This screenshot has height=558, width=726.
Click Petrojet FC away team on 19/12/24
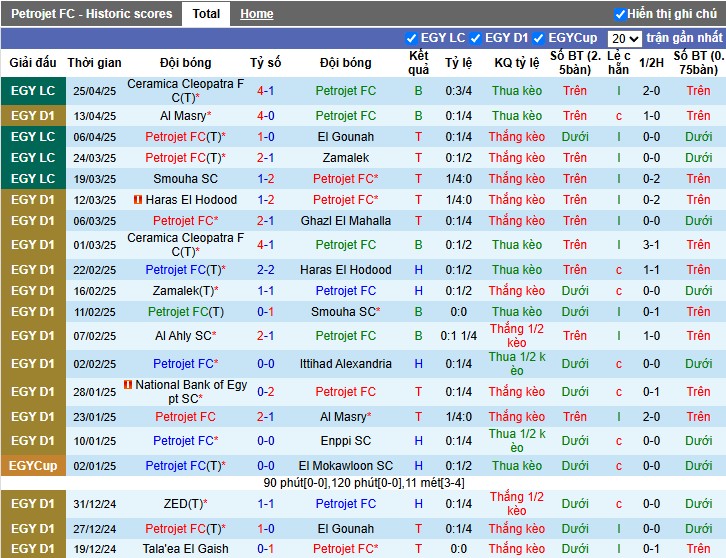click(345, 549)
